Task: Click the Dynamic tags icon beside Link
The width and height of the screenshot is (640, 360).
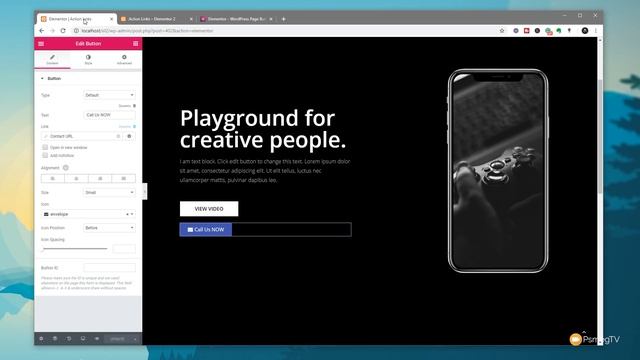Action: 134,127
